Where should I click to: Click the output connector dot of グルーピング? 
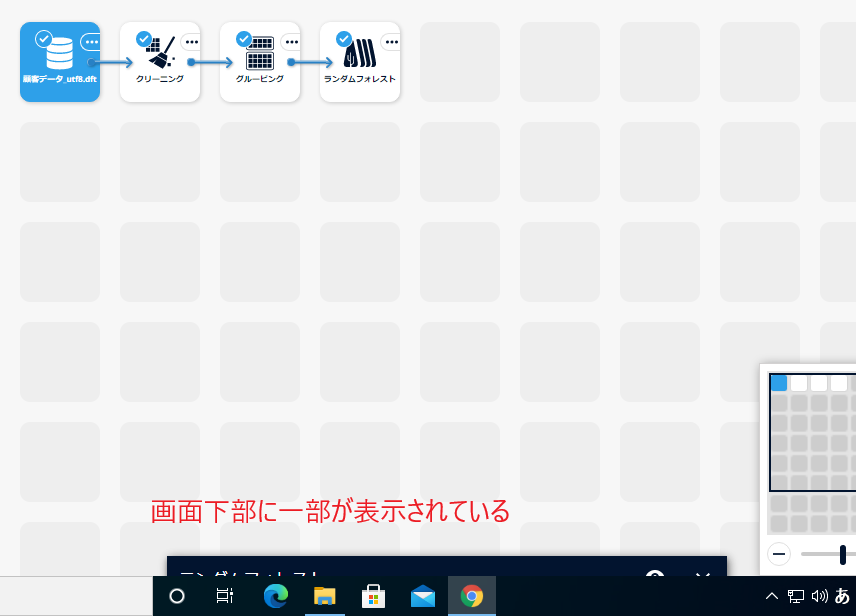291,62
